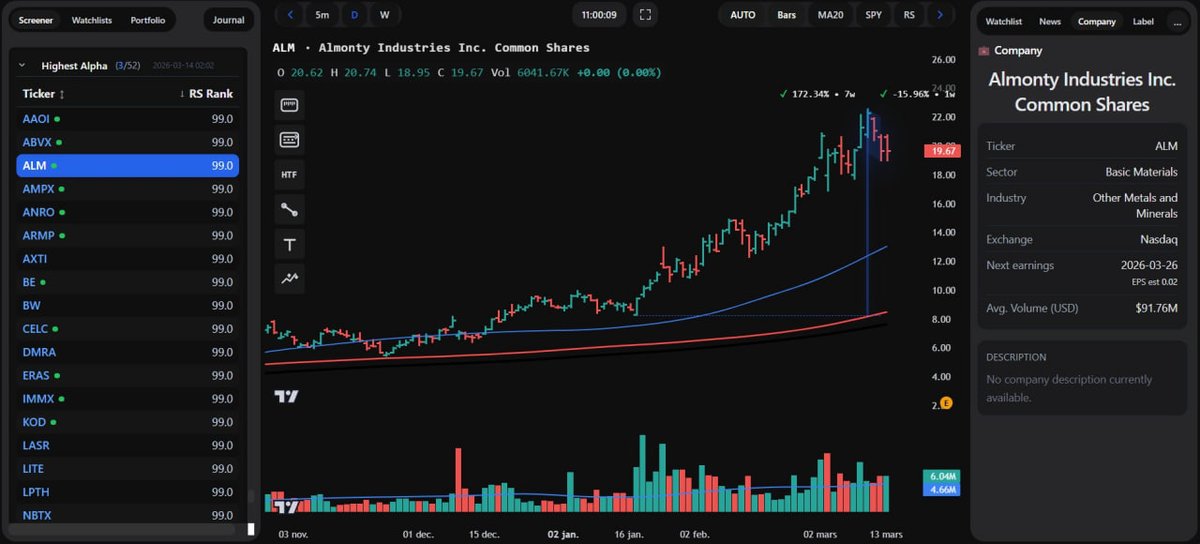1200x544 pixels.
Task: Collapse the Highest Alpha list
Action: 22,66
